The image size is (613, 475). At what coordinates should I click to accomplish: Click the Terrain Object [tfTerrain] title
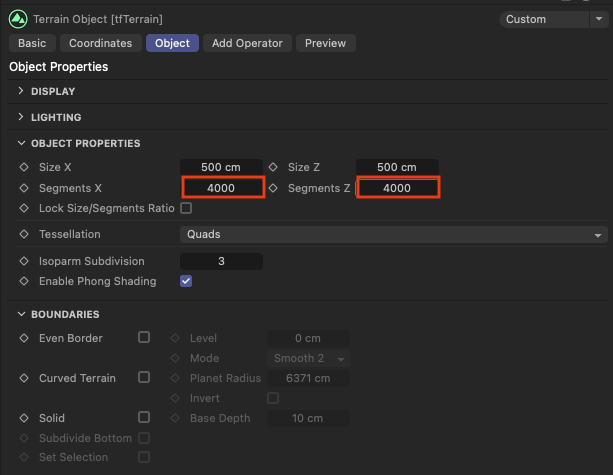coord(98,19)
